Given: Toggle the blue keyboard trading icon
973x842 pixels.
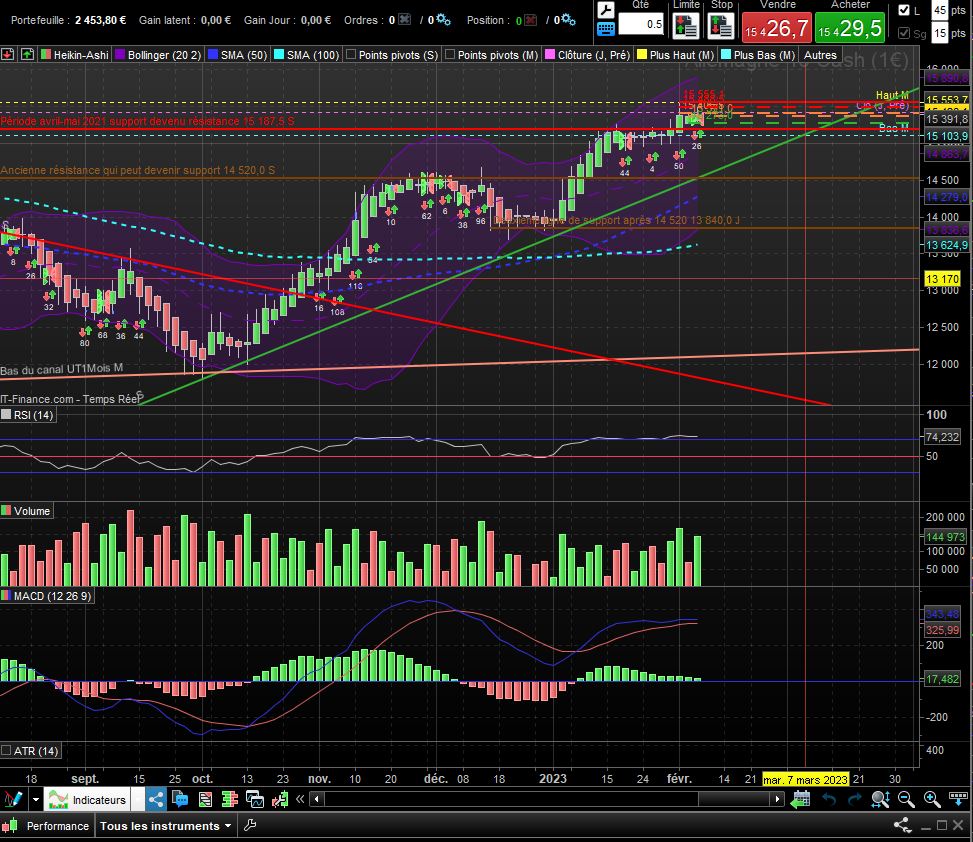Looking at the screenshot, I should click(x=606, y=29).
